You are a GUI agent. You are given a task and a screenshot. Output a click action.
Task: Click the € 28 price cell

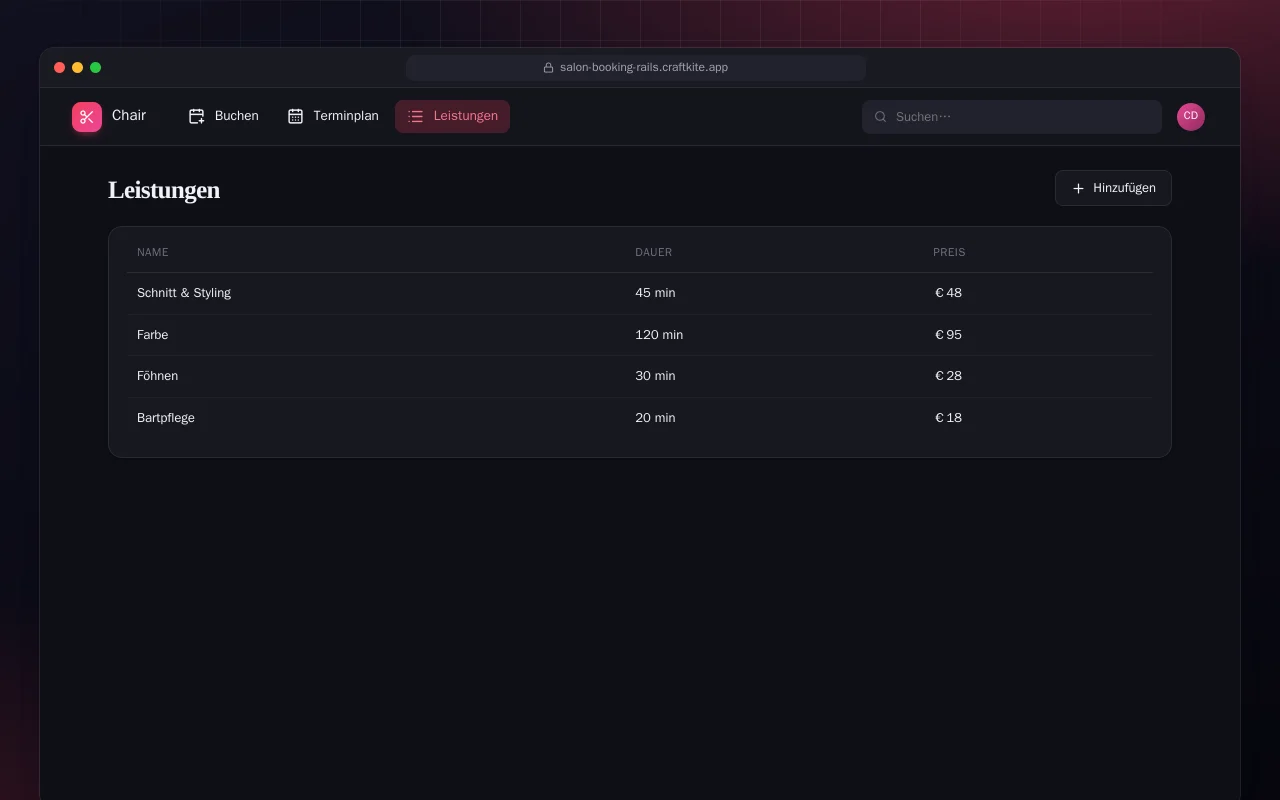(948, 376)
